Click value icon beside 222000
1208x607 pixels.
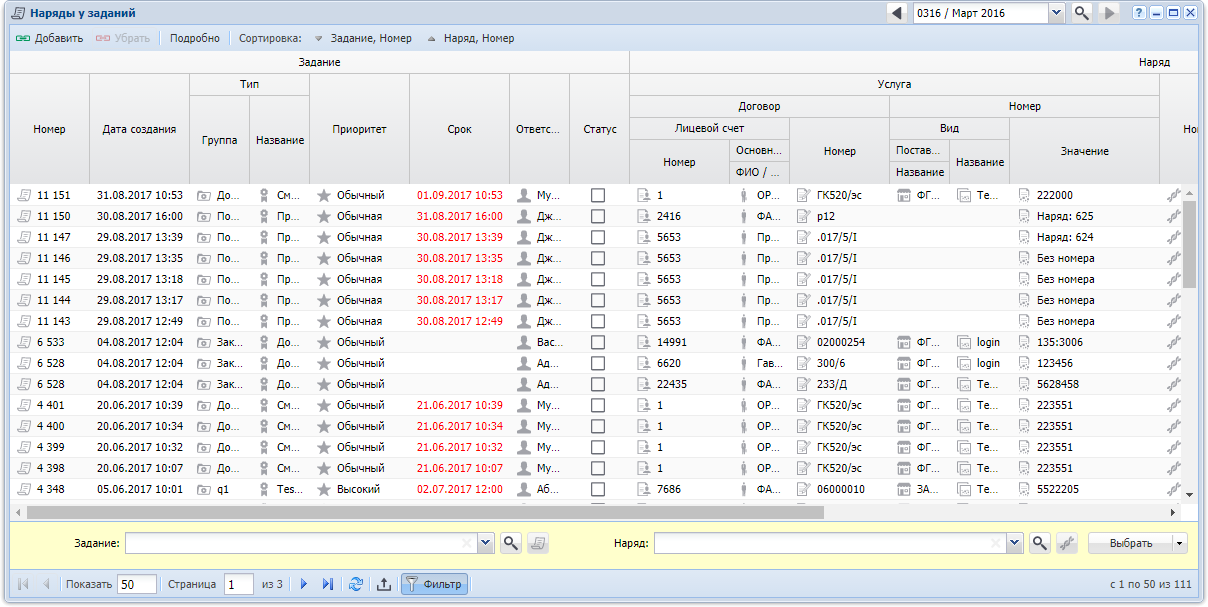point(1024,195)
